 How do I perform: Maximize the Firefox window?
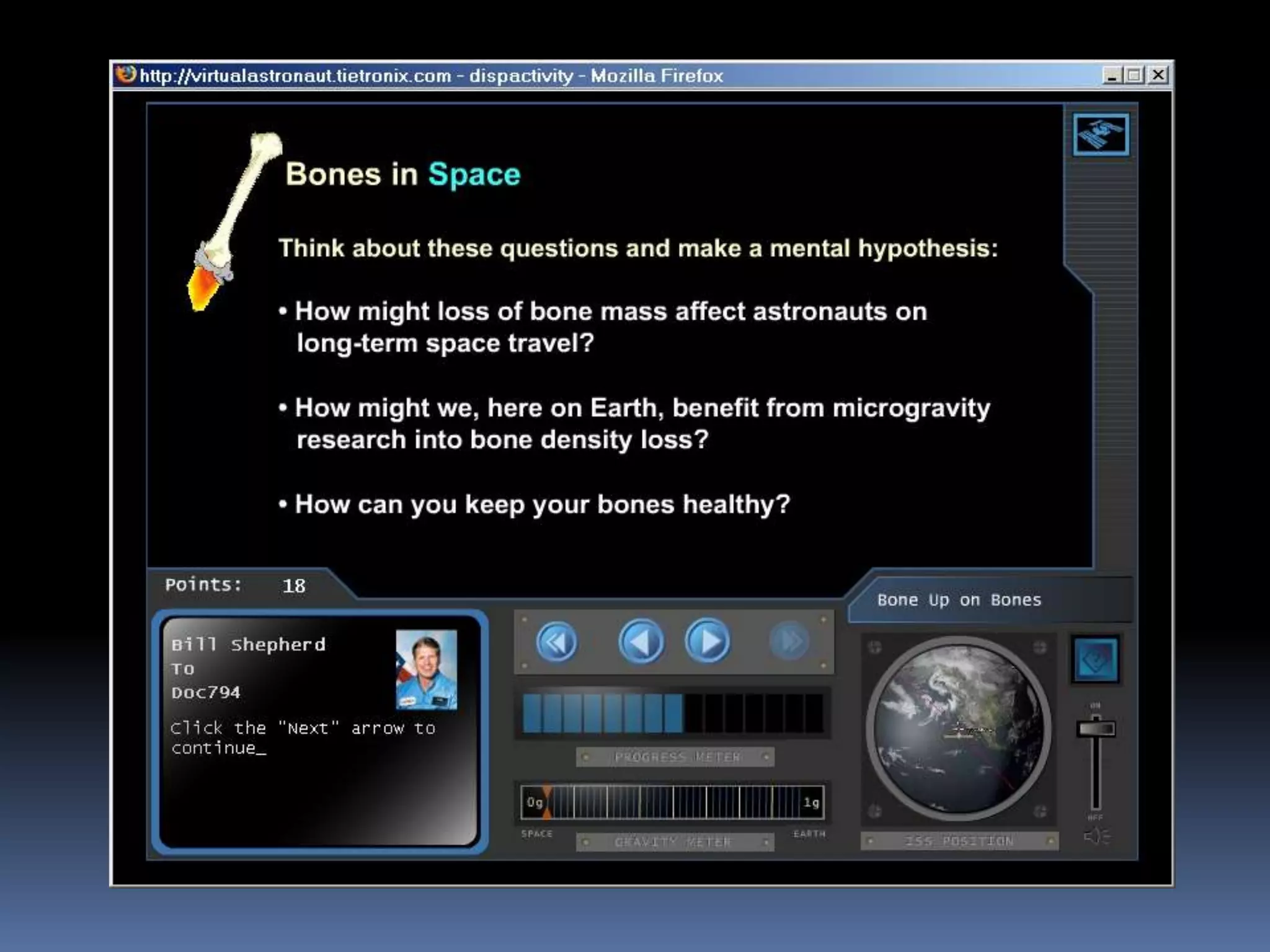click(1134, 76)
